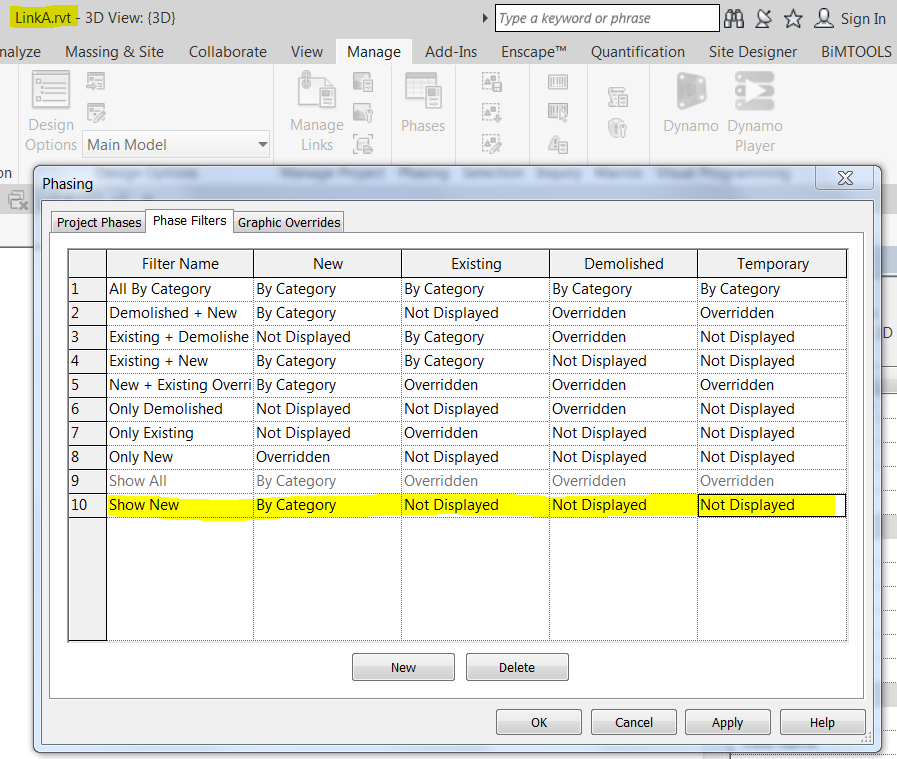This screenshot has width=897, height=759.
Task: Click the 'Temporary' column header
Action: coord(772,264)
